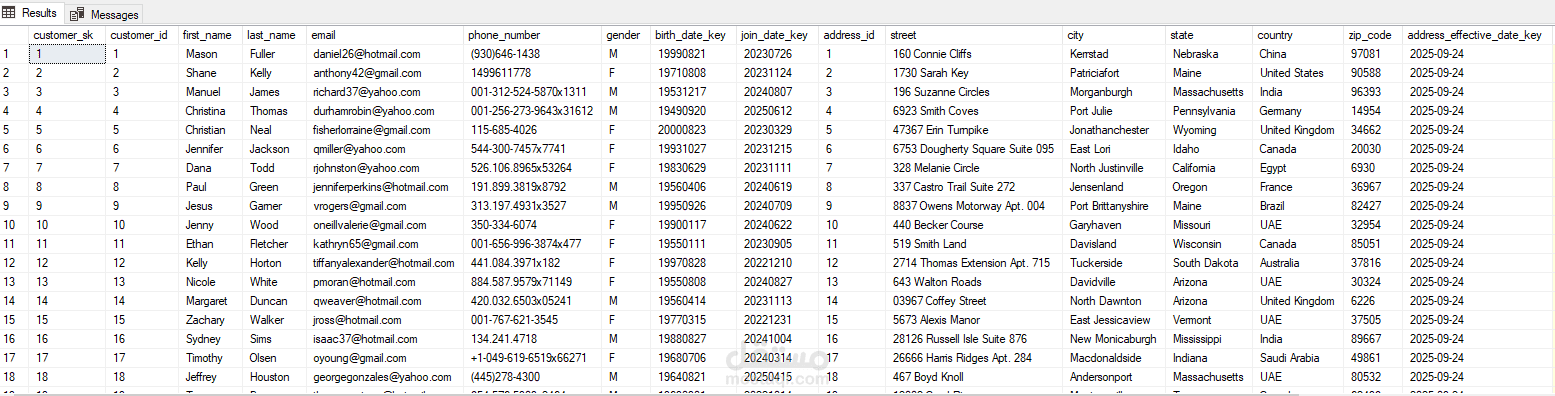Select the address_id column header

pyautogui.click(x=853, y=35)
